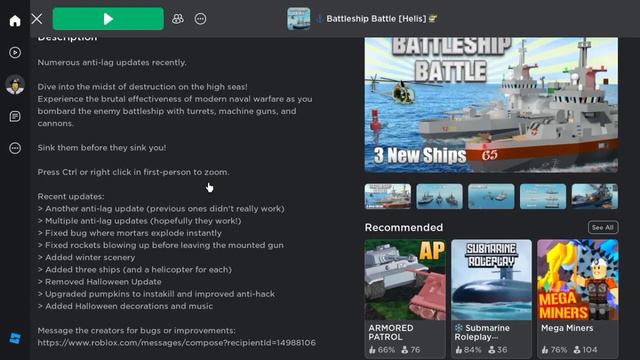This screenshot has height=360, width=640.
Task: Click the 84% like rating on Submarine Roleplay
Action: point(468,350)
